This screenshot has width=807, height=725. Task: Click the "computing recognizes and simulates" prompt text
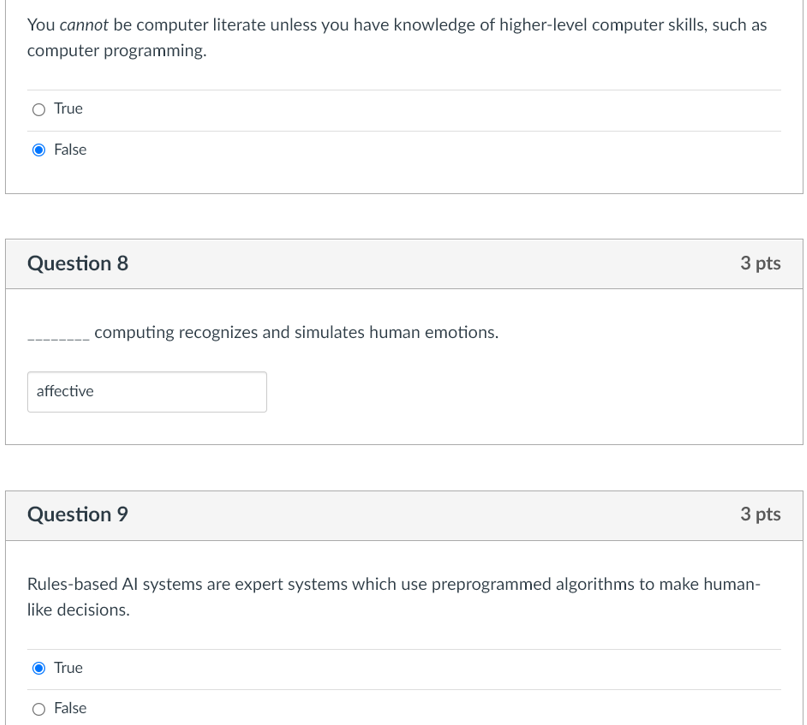tap(230, 332)
